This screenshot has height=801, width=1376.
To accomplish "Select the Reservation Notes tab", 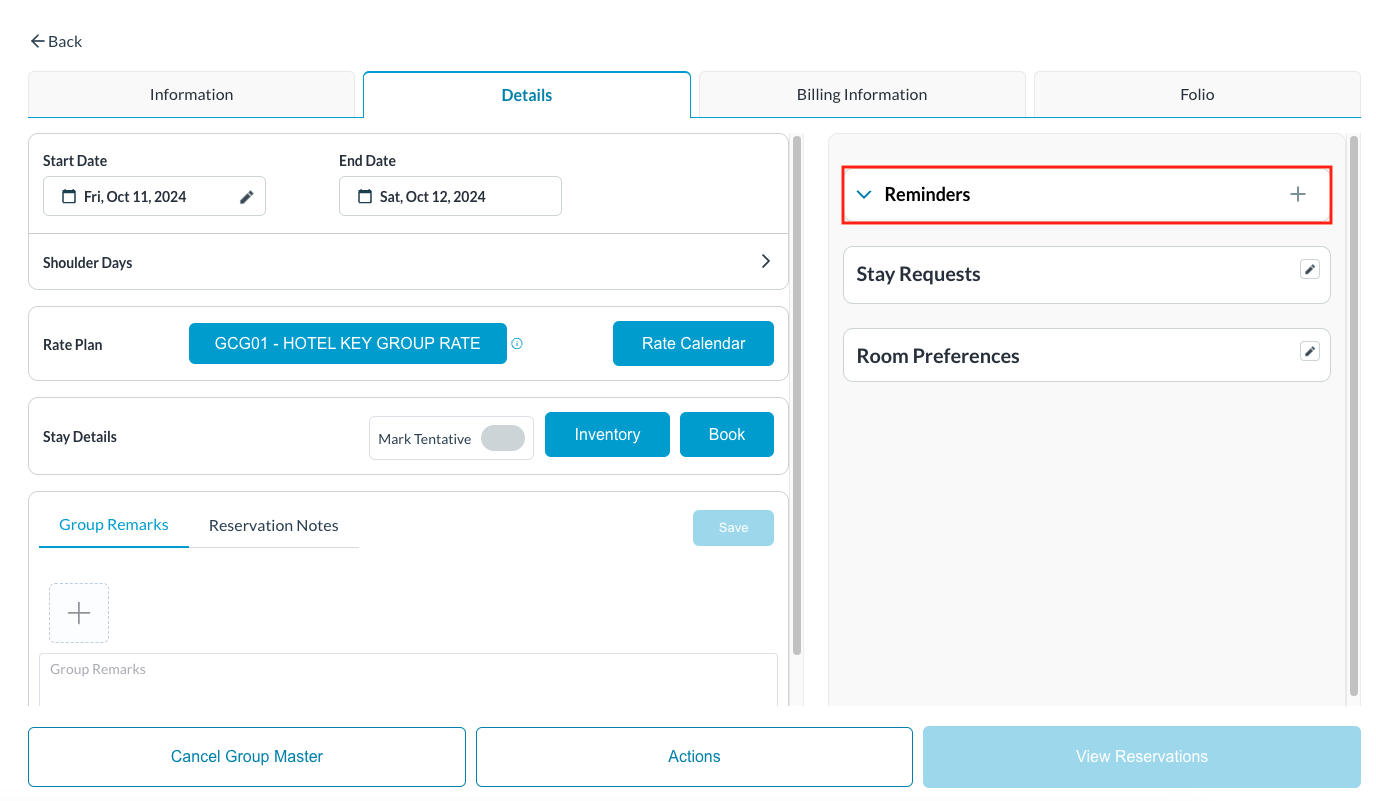I will point(273,525).
